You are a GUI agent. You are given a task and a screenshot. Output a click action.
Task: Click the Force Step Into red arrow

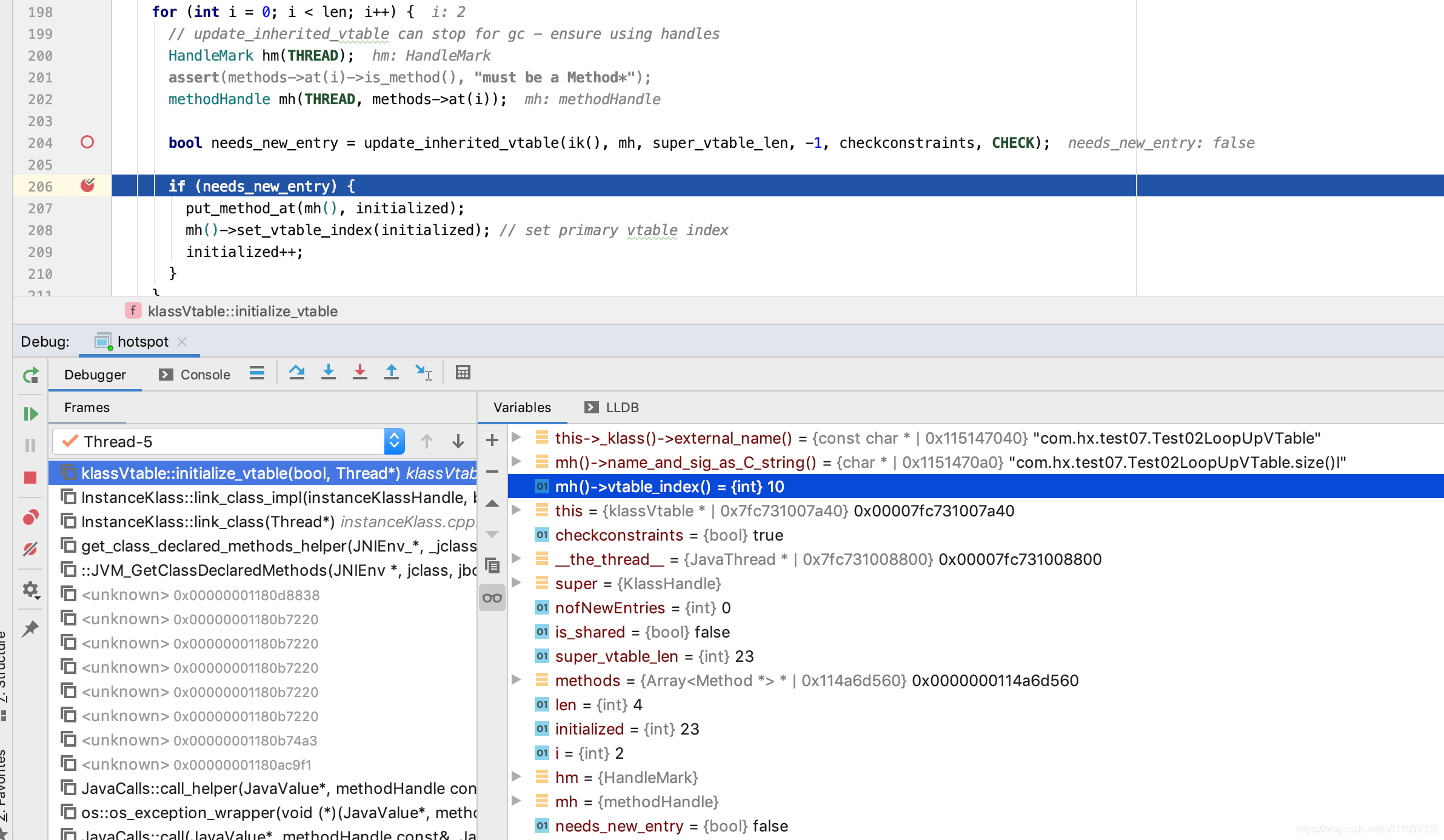pos(359,372)
